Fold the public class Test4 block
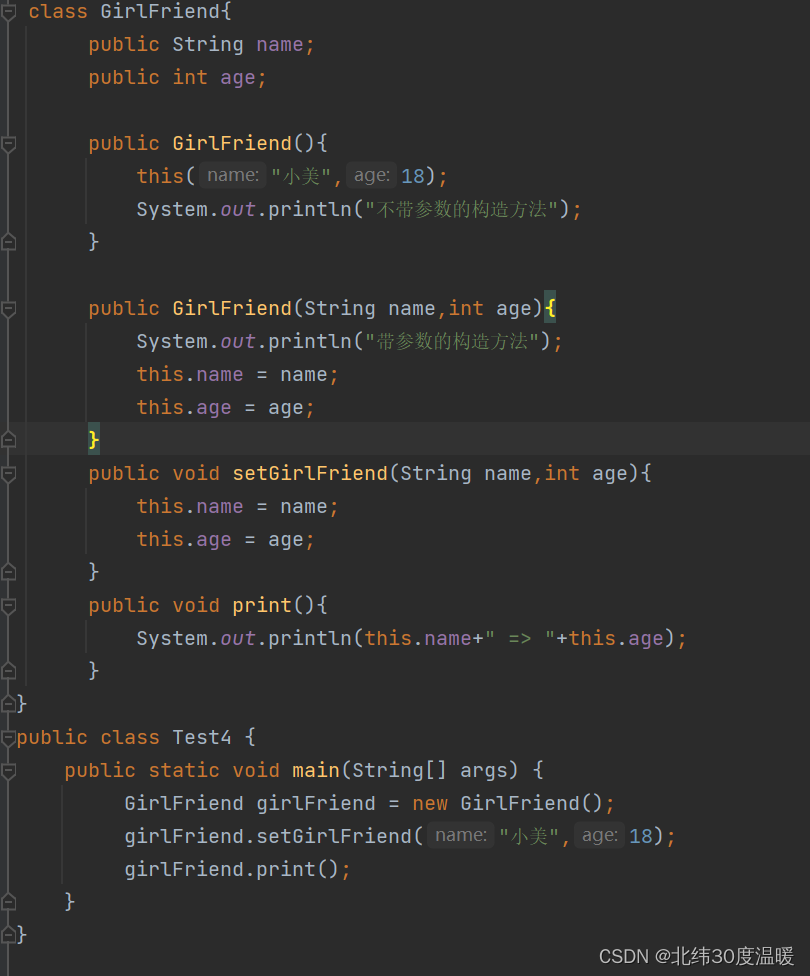This screenshot has height=976, width=810. point(9,738)
